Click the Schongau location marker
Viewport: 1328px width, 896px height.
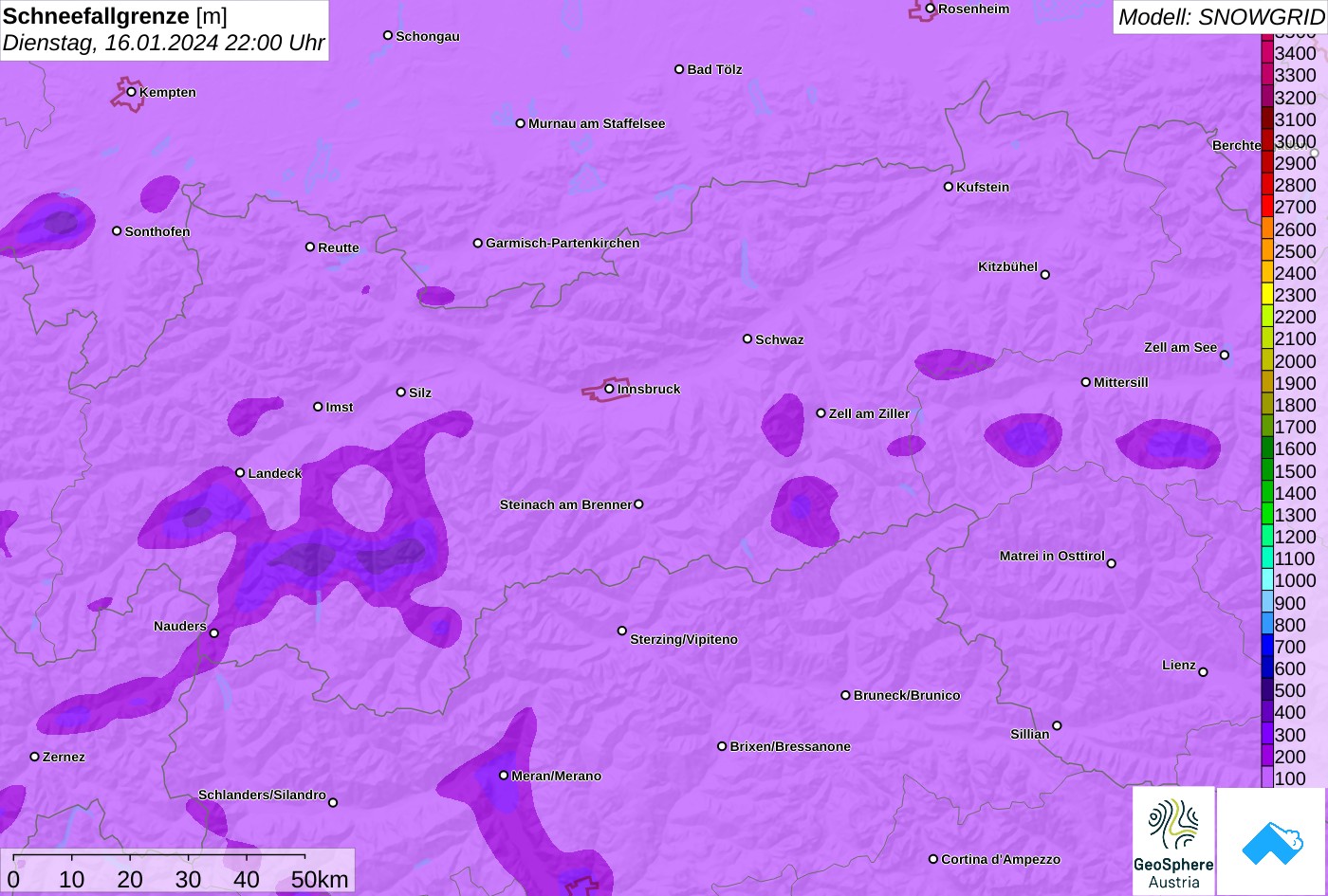pyautogui.click(x=388, y=35)
